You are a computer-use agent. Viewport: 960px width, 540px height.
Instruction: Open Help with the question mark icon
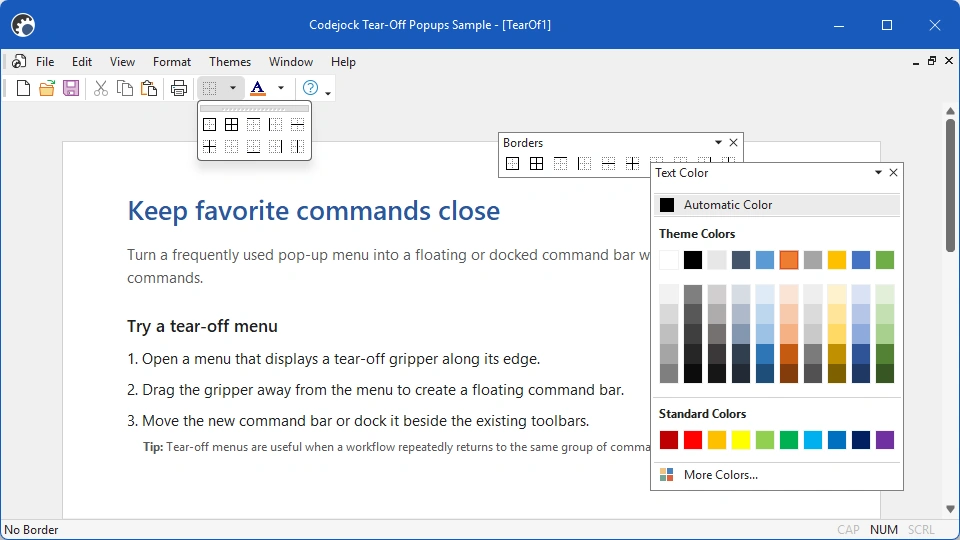click(310, 88)
